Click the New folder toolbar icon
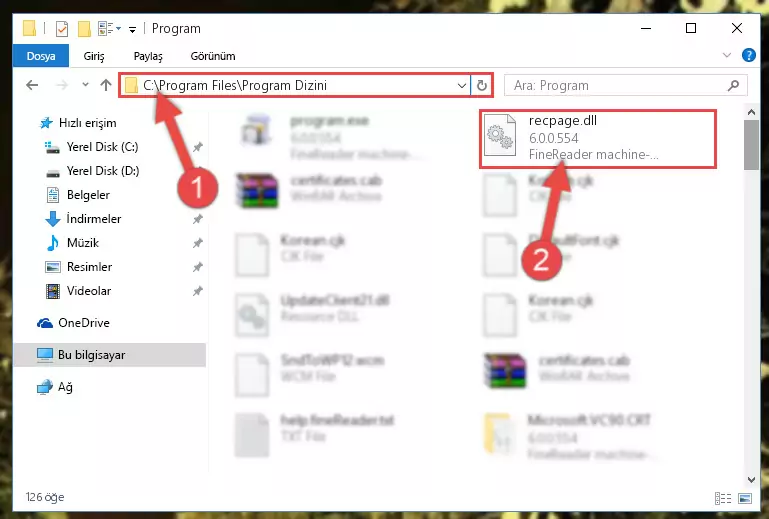This screenshot has height=519, width=769. point(84,29)
